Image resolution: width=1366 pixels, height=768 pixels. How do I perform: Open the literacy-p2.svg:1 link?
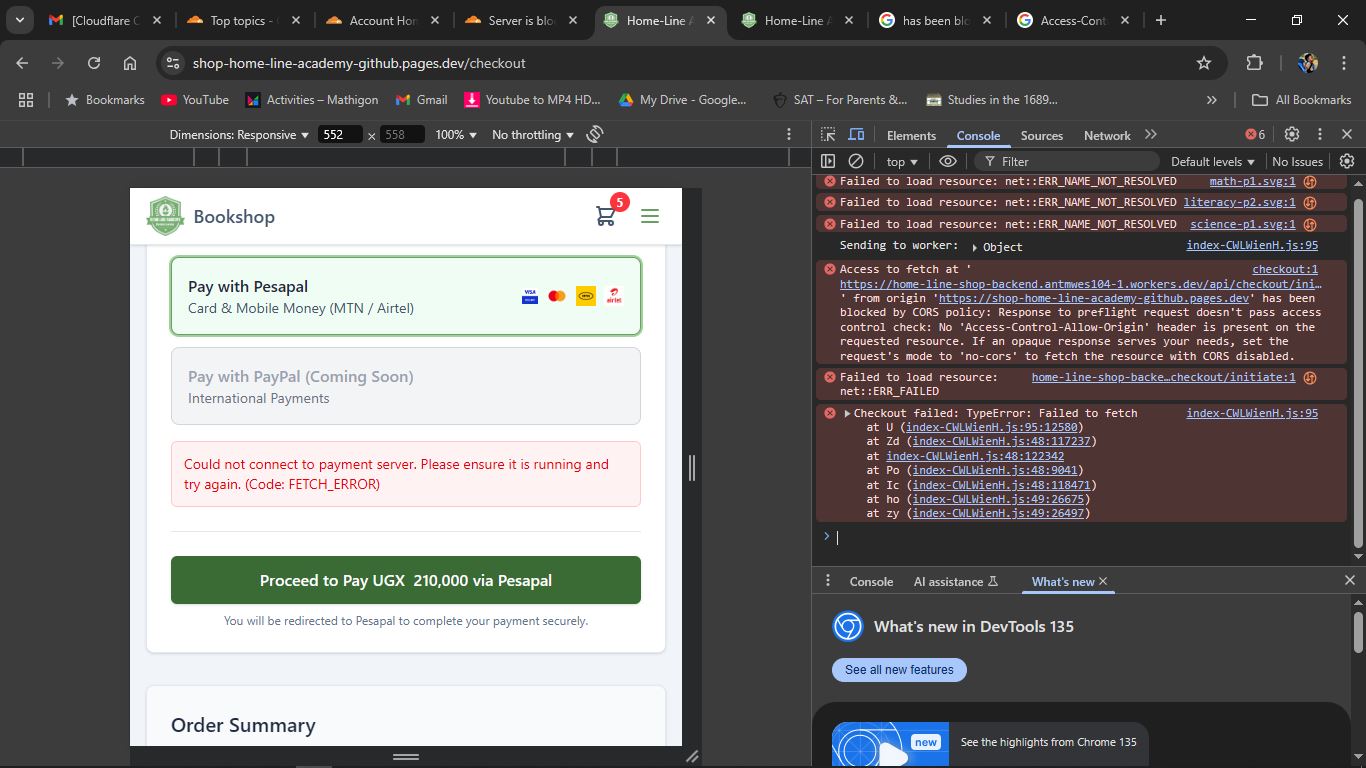click(1240, 202)
